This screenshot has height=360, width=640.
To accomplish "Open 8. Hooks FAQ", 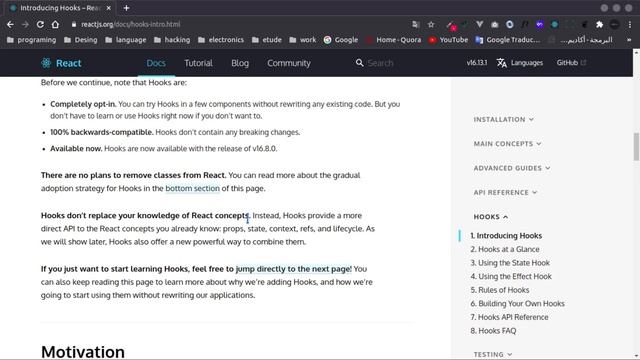I will pyautogui.click(x=493, y=331).
